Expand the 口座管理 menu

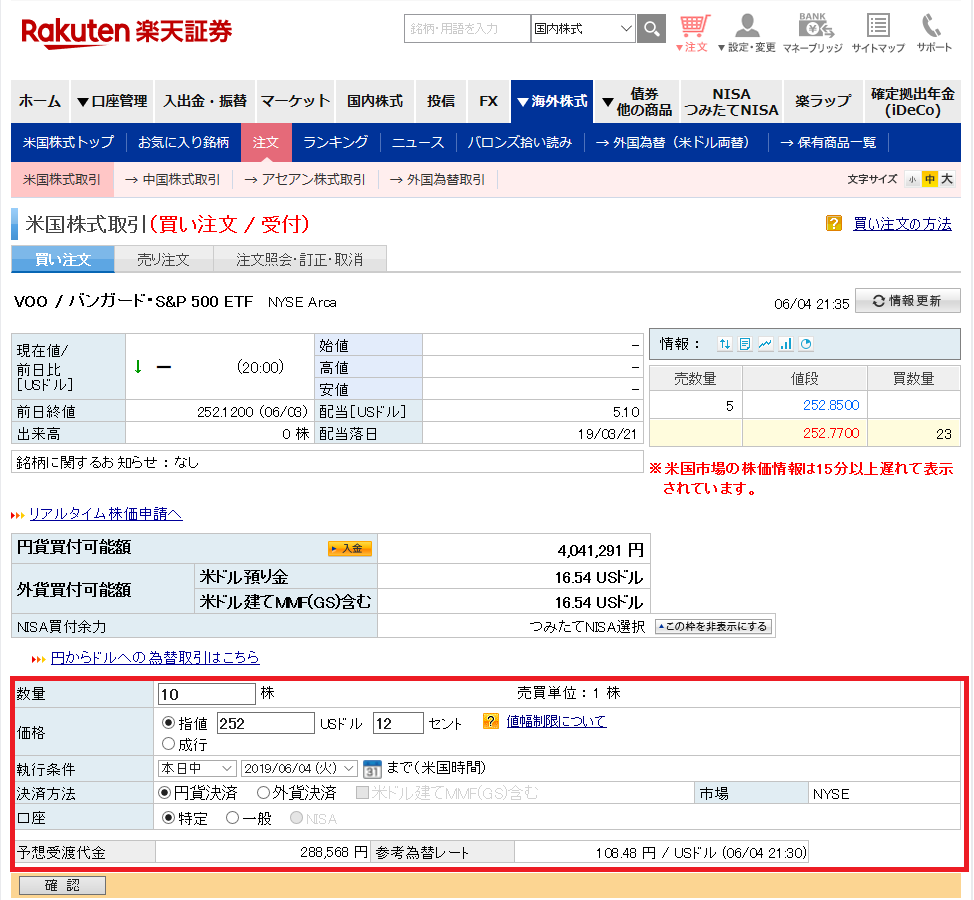(x=112, y=101)
